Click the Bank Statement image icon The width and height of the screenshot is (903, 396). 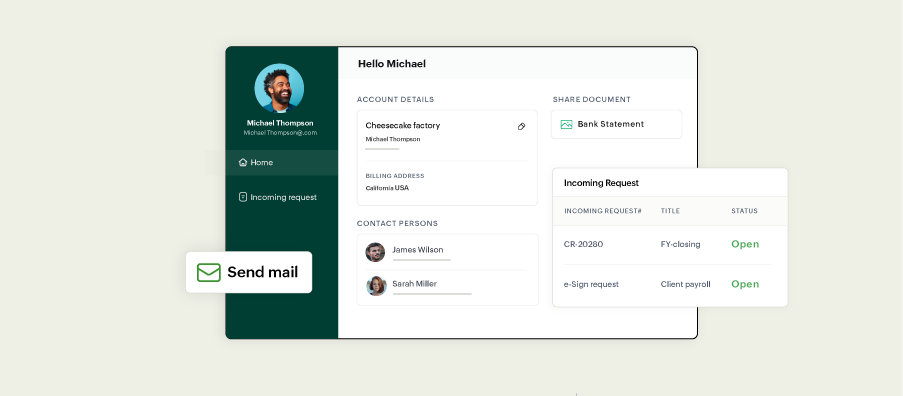(x=566, y=124)
